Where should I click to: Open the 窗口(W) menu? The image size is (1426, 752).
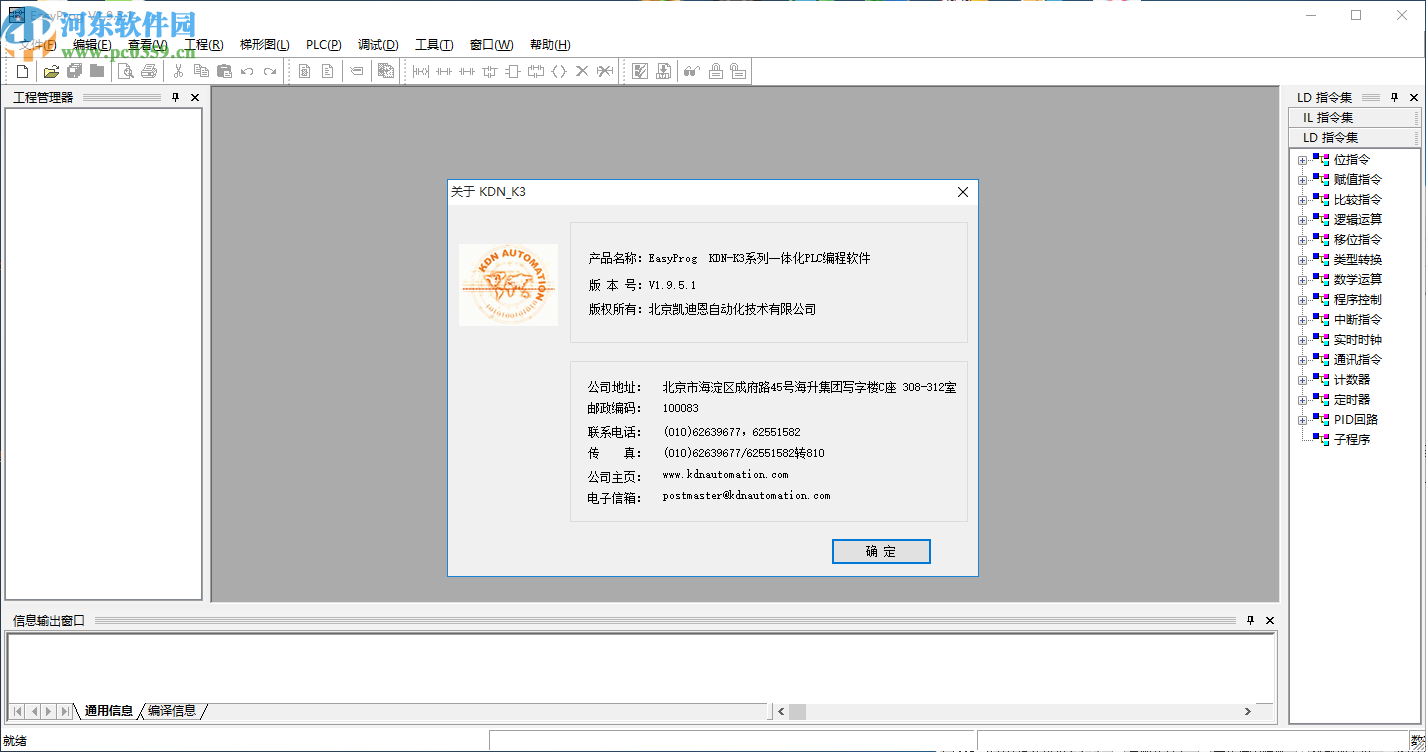[x=491, y=45]
